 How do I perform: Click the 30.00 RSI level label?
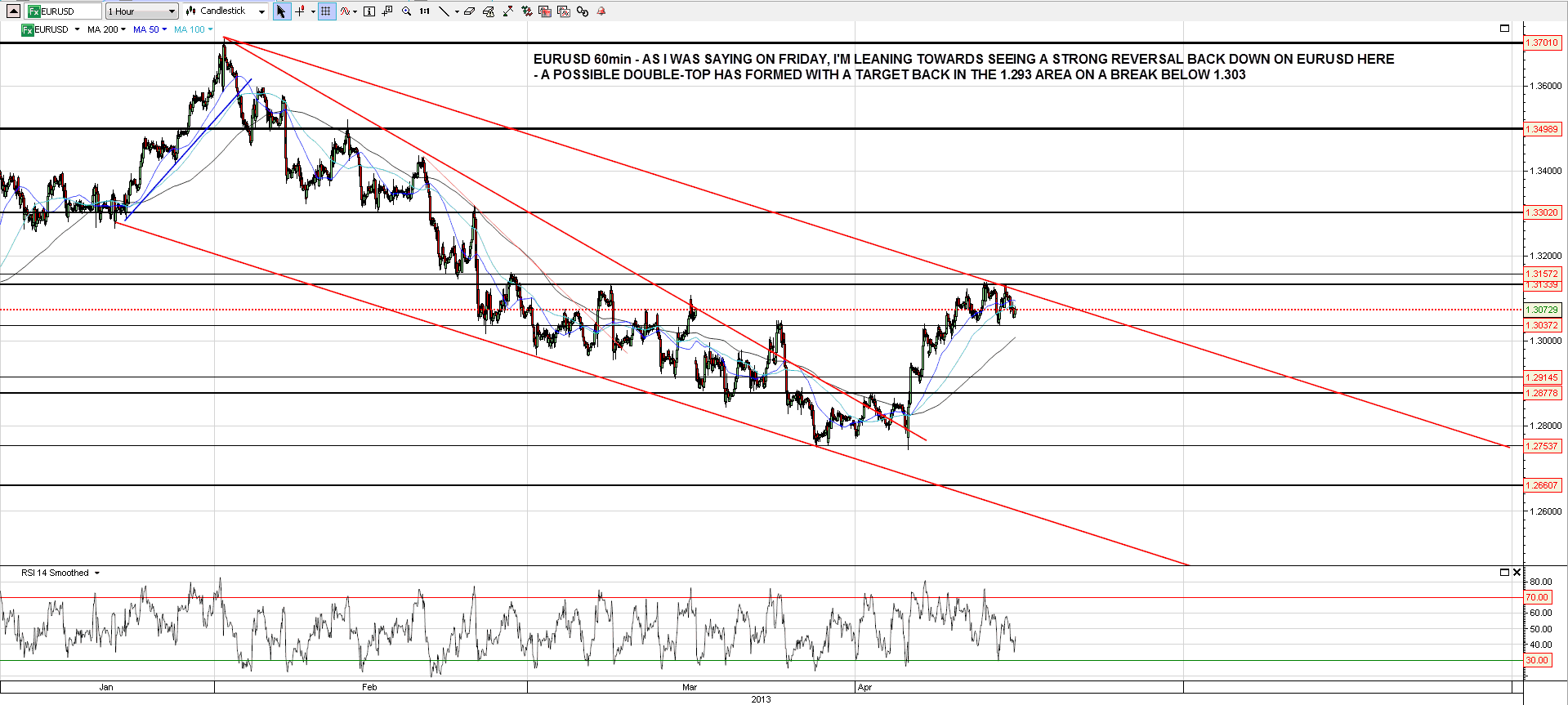click(x=1537, y=660)
